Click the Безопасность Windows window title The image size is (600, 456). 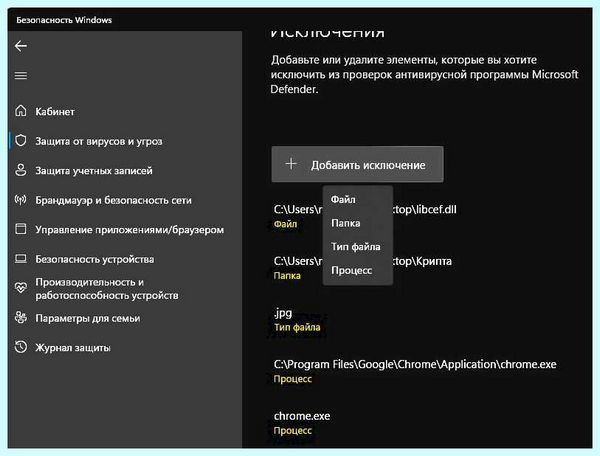(x=64, y=20)
